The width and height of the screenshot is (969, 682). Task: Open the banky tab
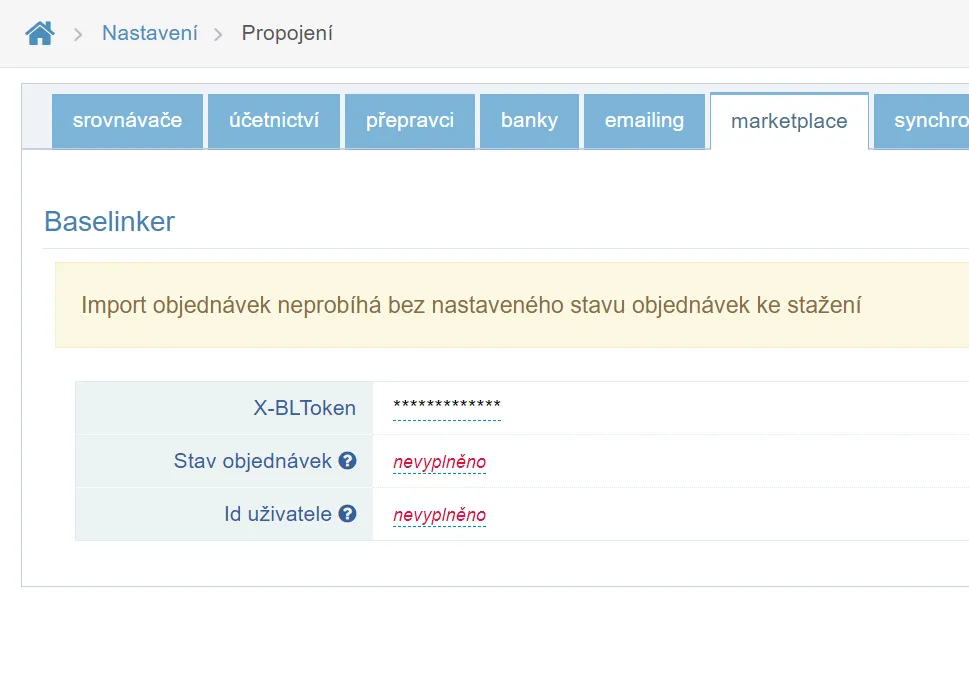[x=529, y=121]
